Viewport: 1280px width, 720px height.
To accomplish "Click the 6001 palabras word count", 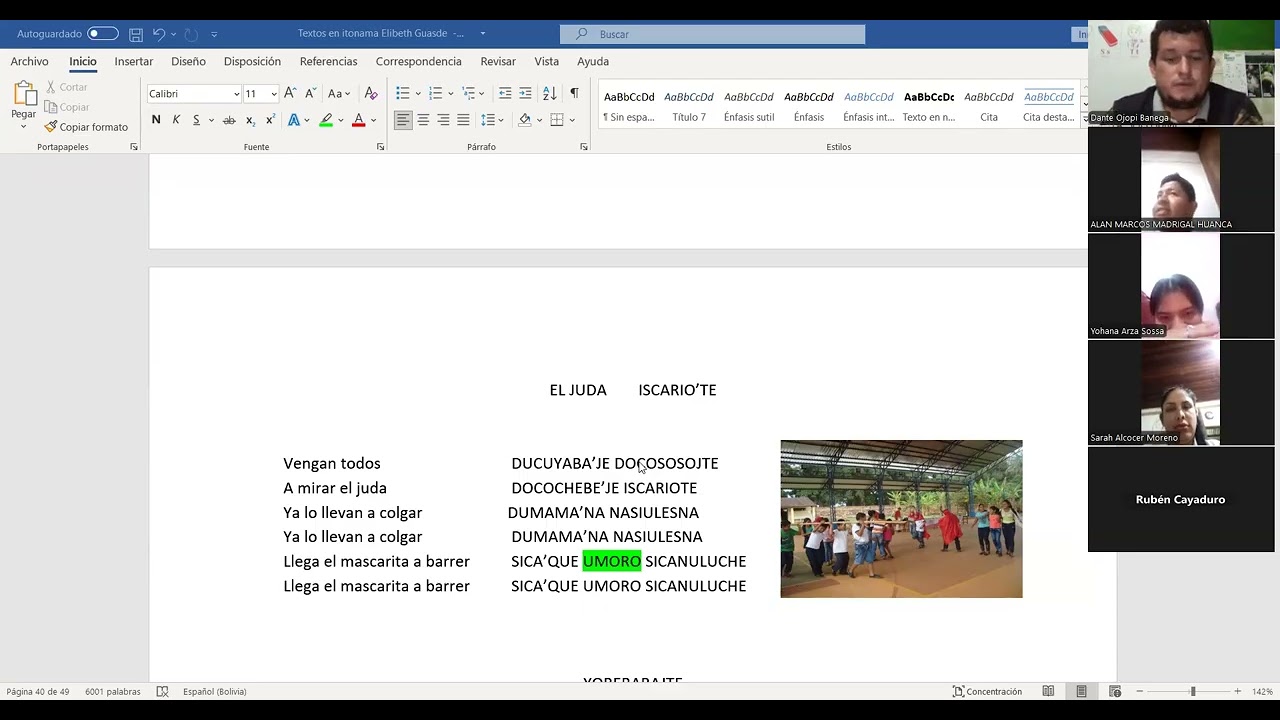I will point(113,691).
